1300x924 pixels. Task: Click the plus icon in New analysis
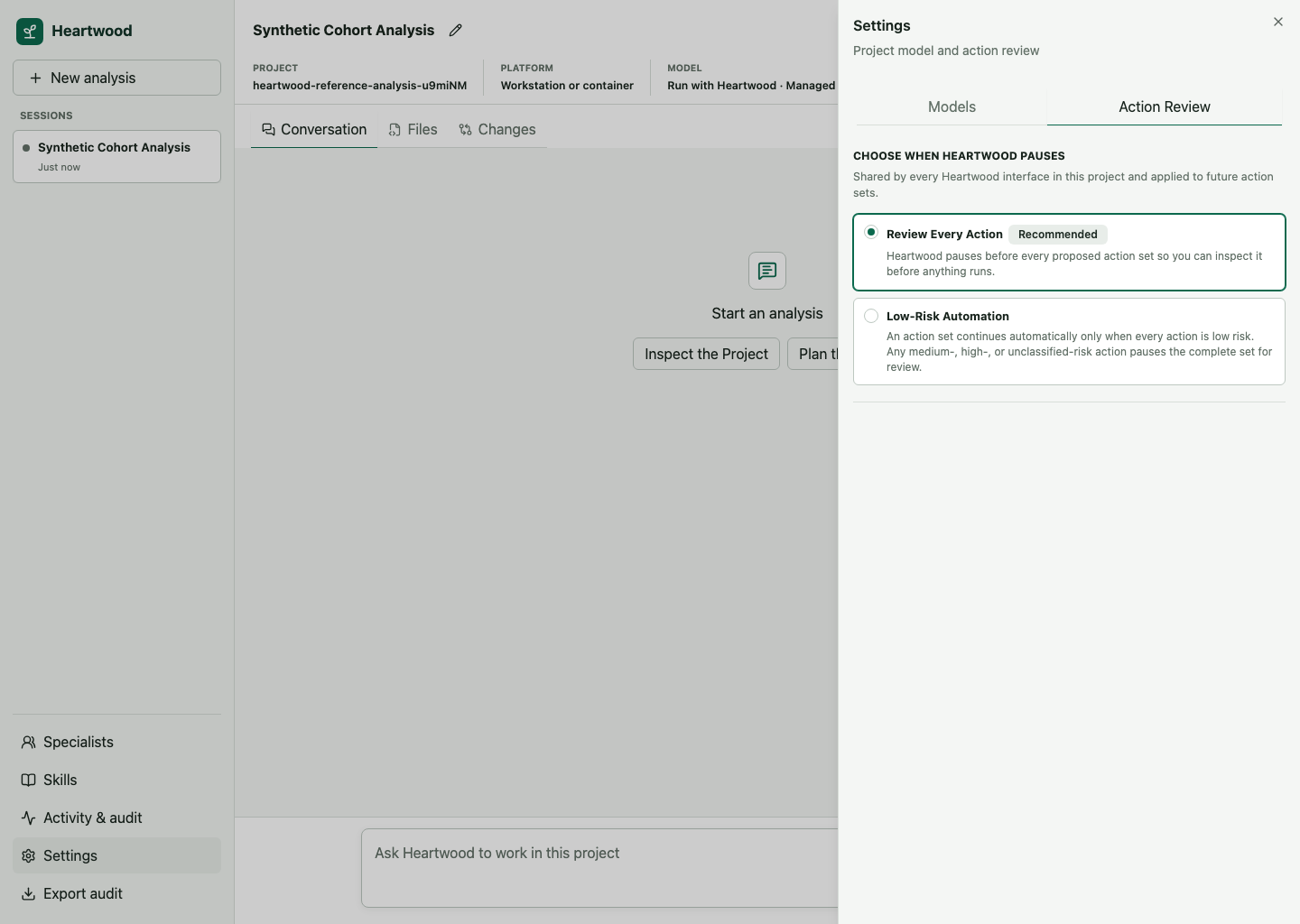click(x=36, y=79)
